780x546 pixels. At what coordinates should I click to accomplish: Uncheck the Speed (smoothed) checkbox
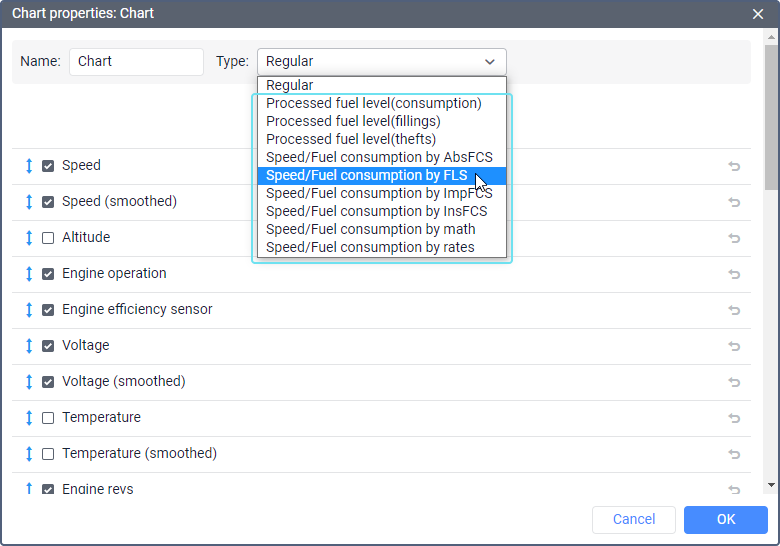coord(48,202)
